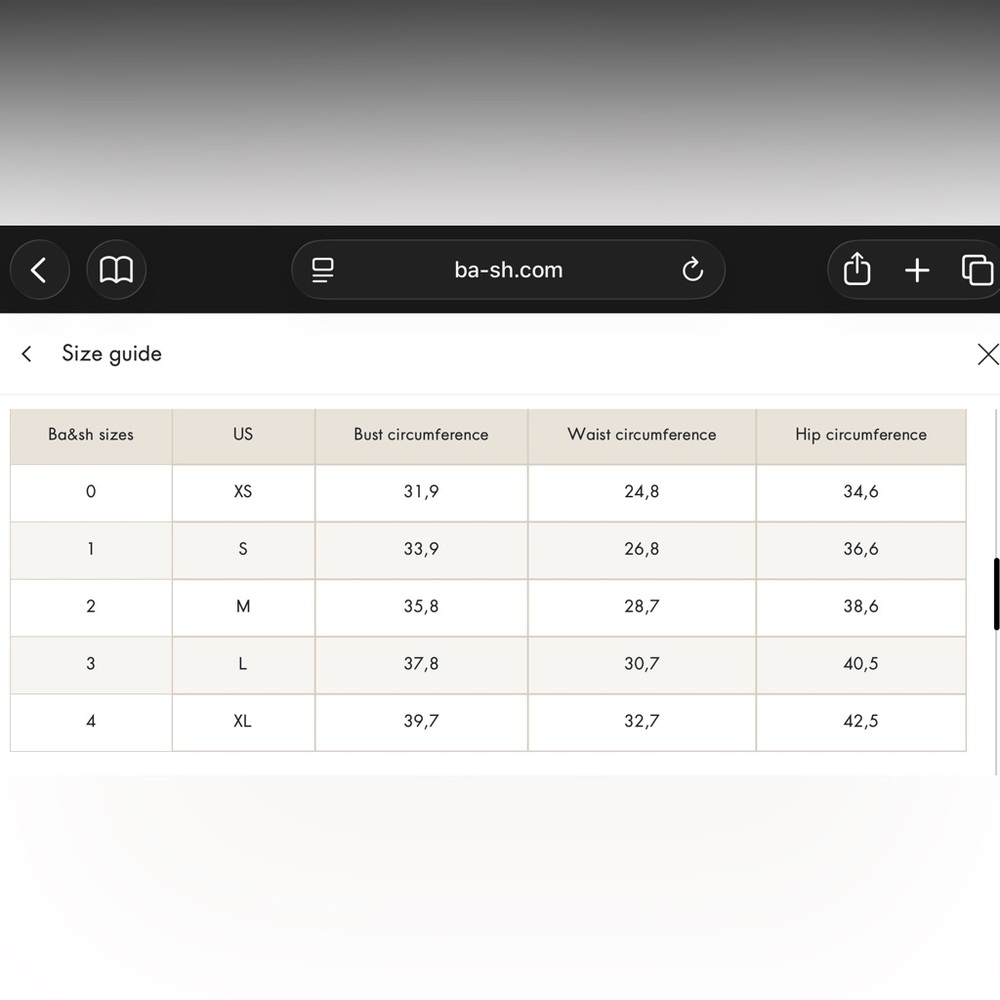Viewport: 1000px width, 1000px height.
Task: Select the M size row cell
Action: pos(243,607)
